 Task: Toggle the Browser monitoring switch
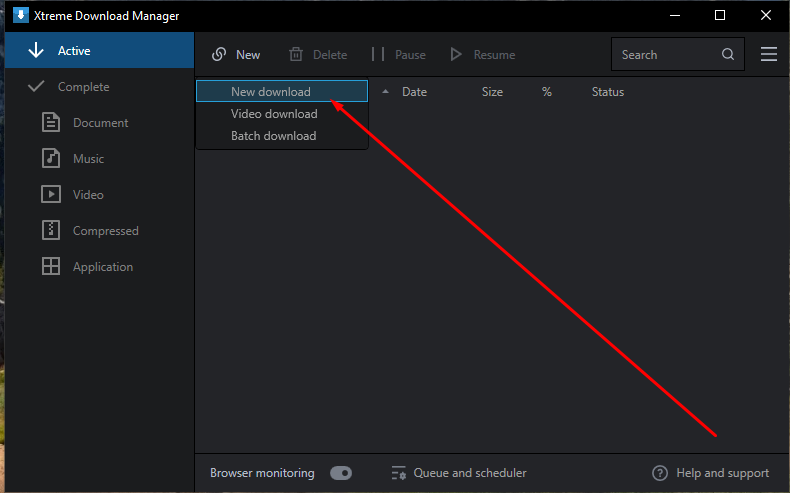pos(341,473)
